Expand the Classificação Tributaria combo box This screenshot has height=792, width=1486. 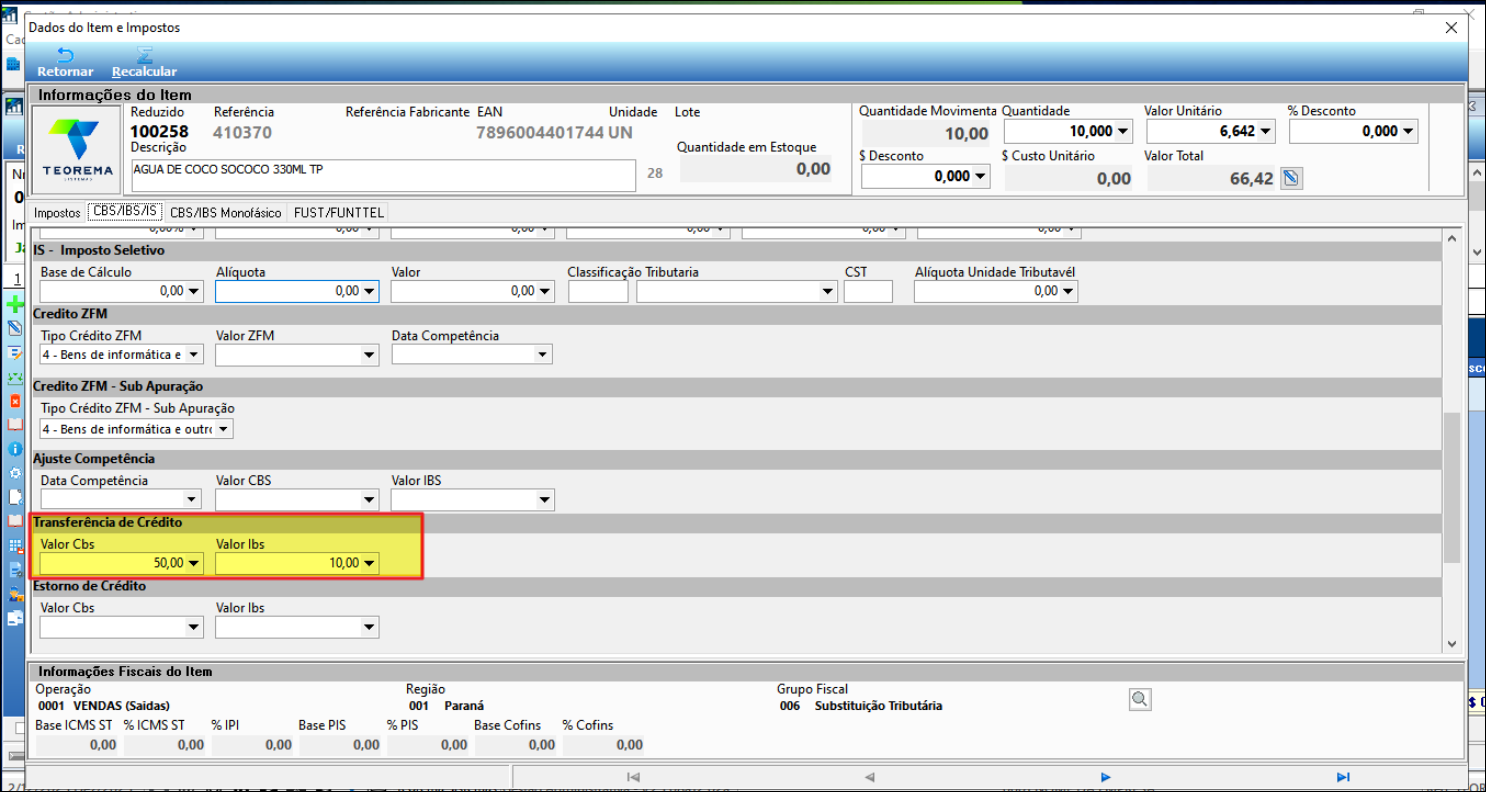(x=827, y=291)
